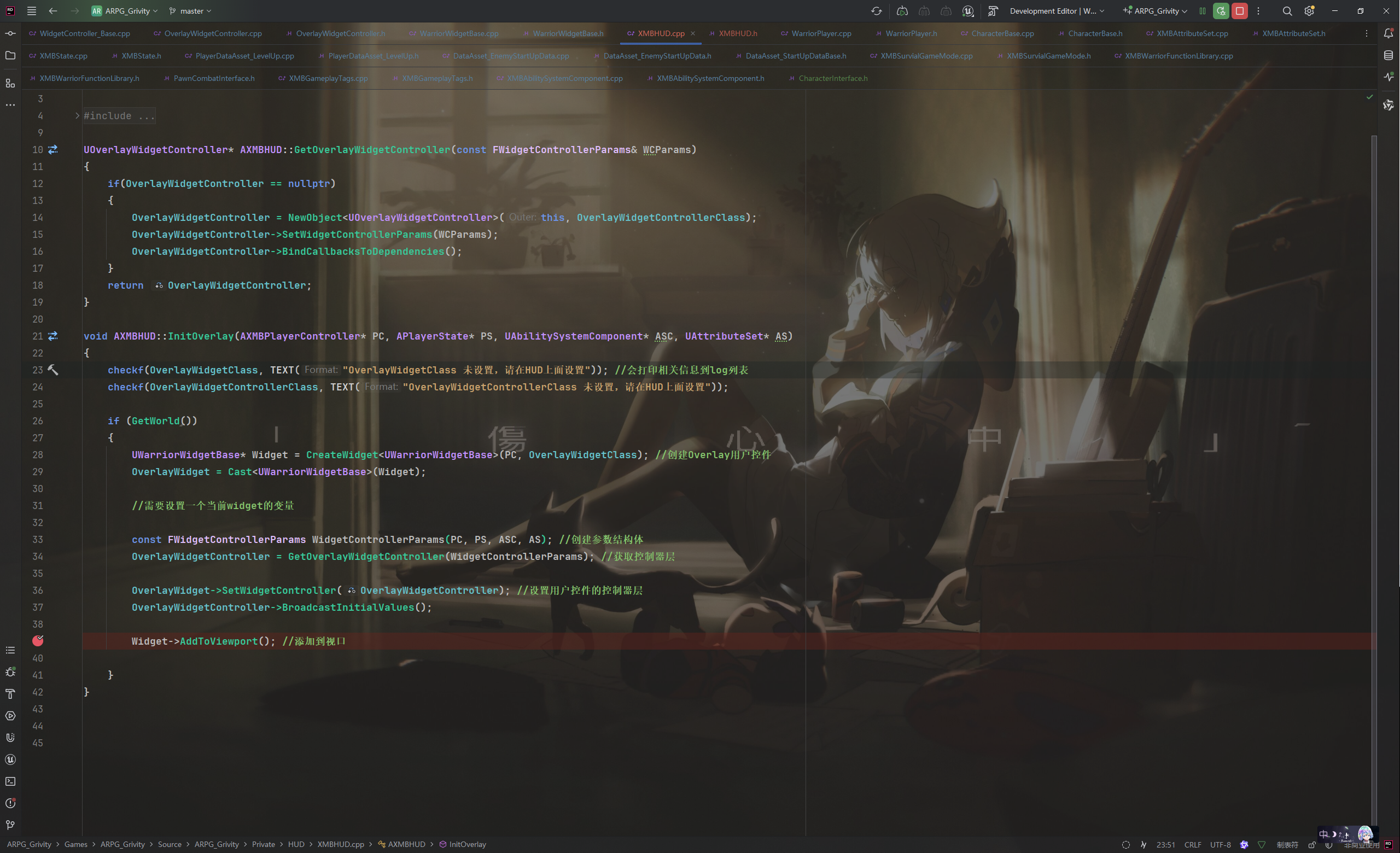Click the green inspection checkmark indicator
Viewport: 1400px width, 853px height.
click(1370, 97)
